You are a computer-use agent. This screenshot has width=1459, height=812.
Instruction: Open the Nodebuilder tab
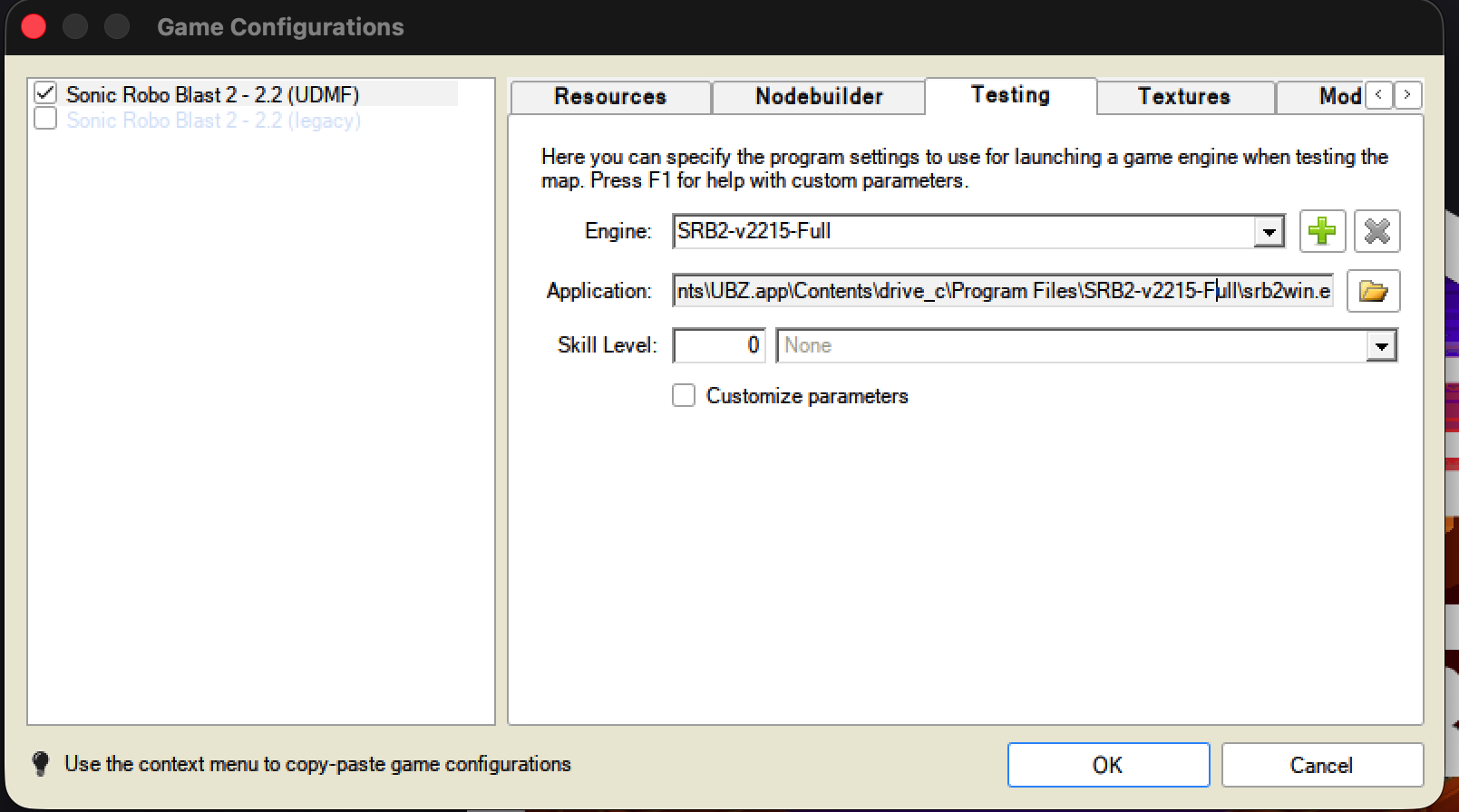819,97
